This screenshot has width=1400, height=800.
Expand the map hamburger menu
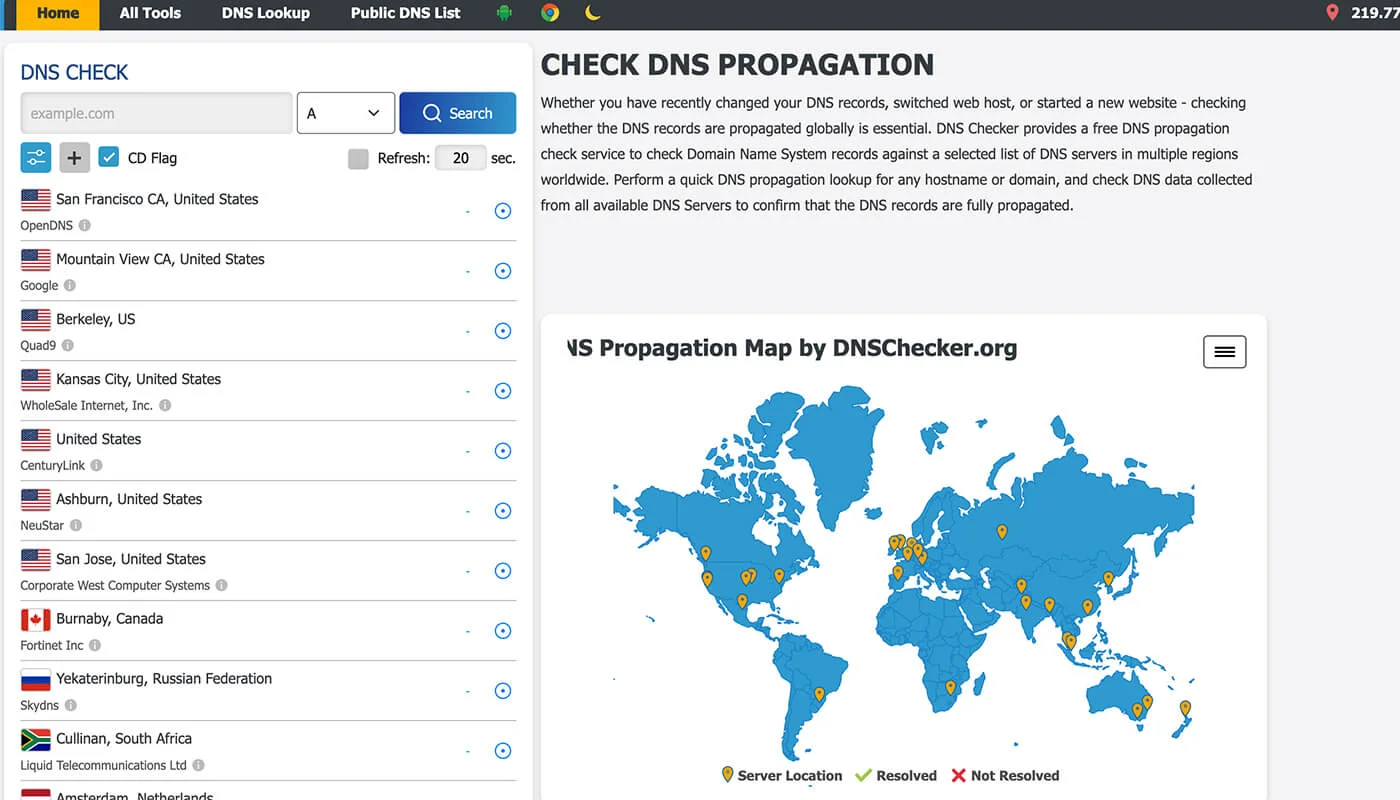[x=1224, y=352]
